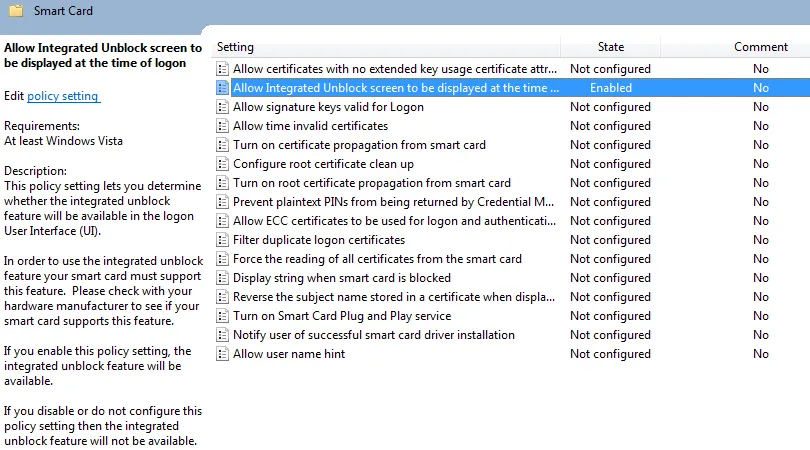Click icon beside 'Allow certificates with no extended key usage'
Image resolution: width=810 pixels, height=450 pixels.
click(222, 69)
